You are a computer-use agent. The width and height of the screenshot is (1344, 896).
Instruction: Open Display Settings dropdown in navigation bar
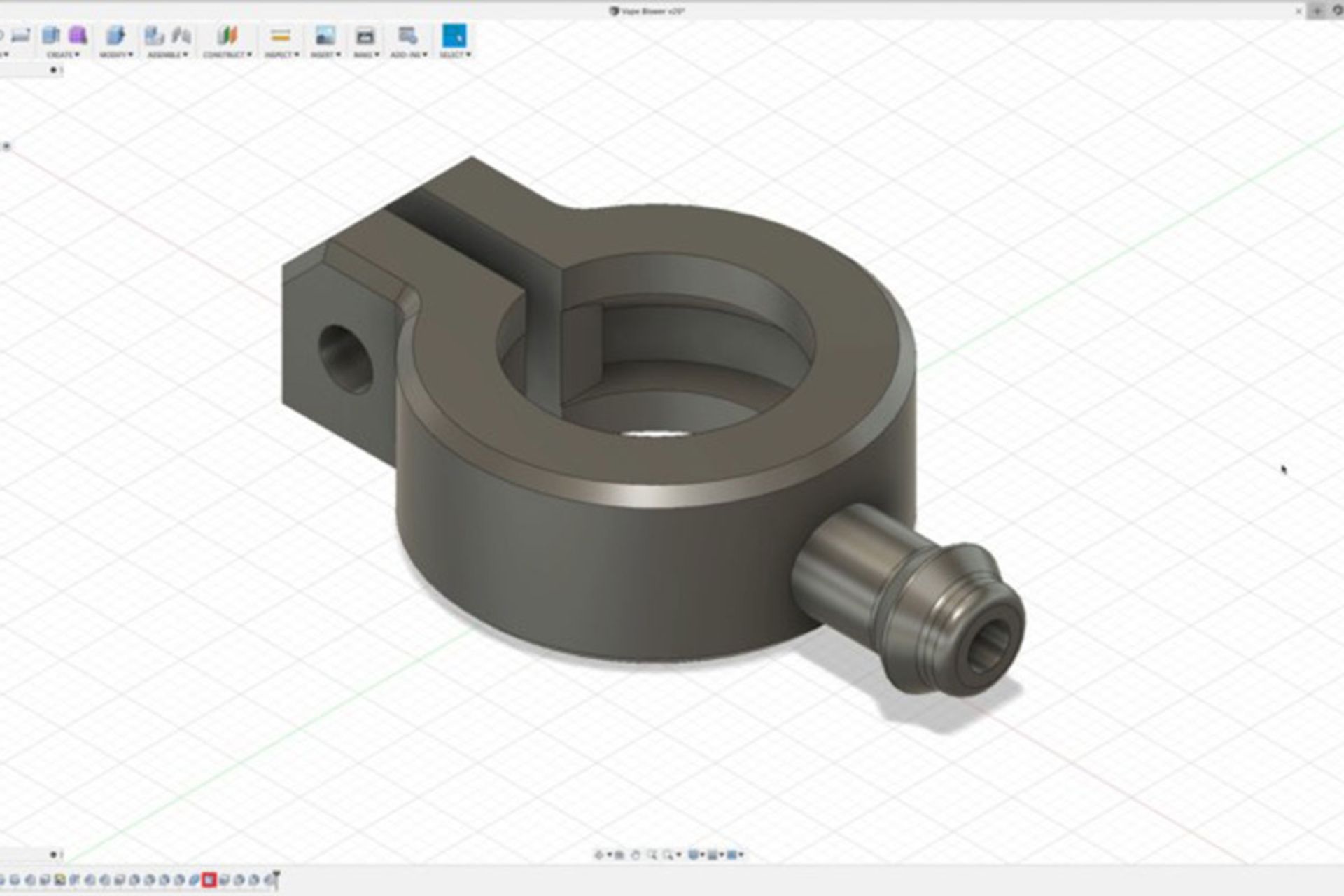coord(694,855)
